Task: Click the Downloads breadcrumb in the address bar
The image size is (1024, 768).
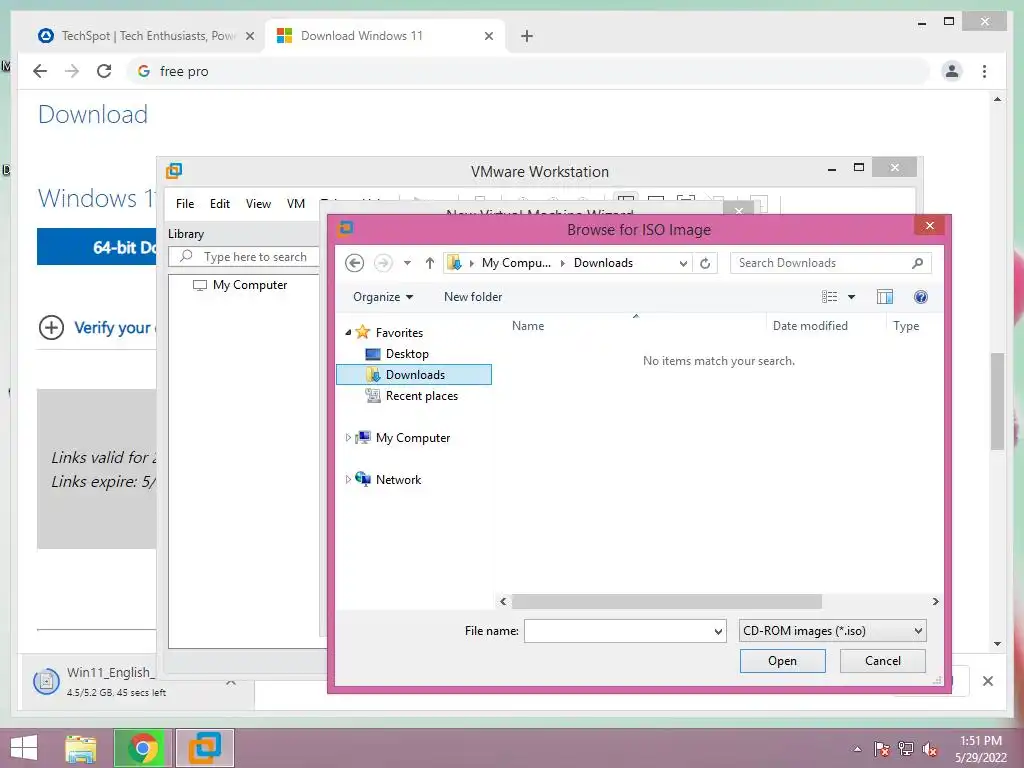Action: pyautogui.click(x=603, y=263)
